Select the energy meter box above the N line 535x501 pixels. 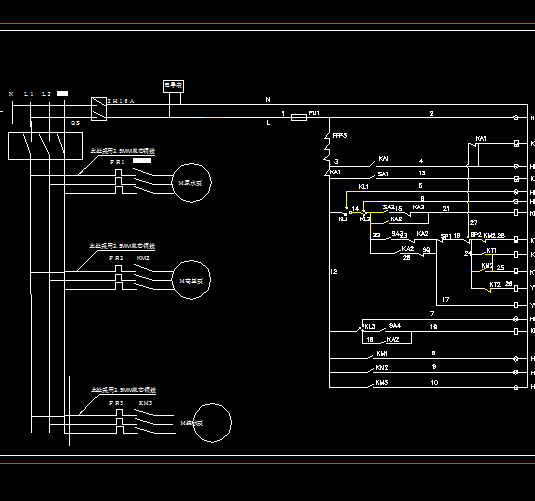coord(173,86)
